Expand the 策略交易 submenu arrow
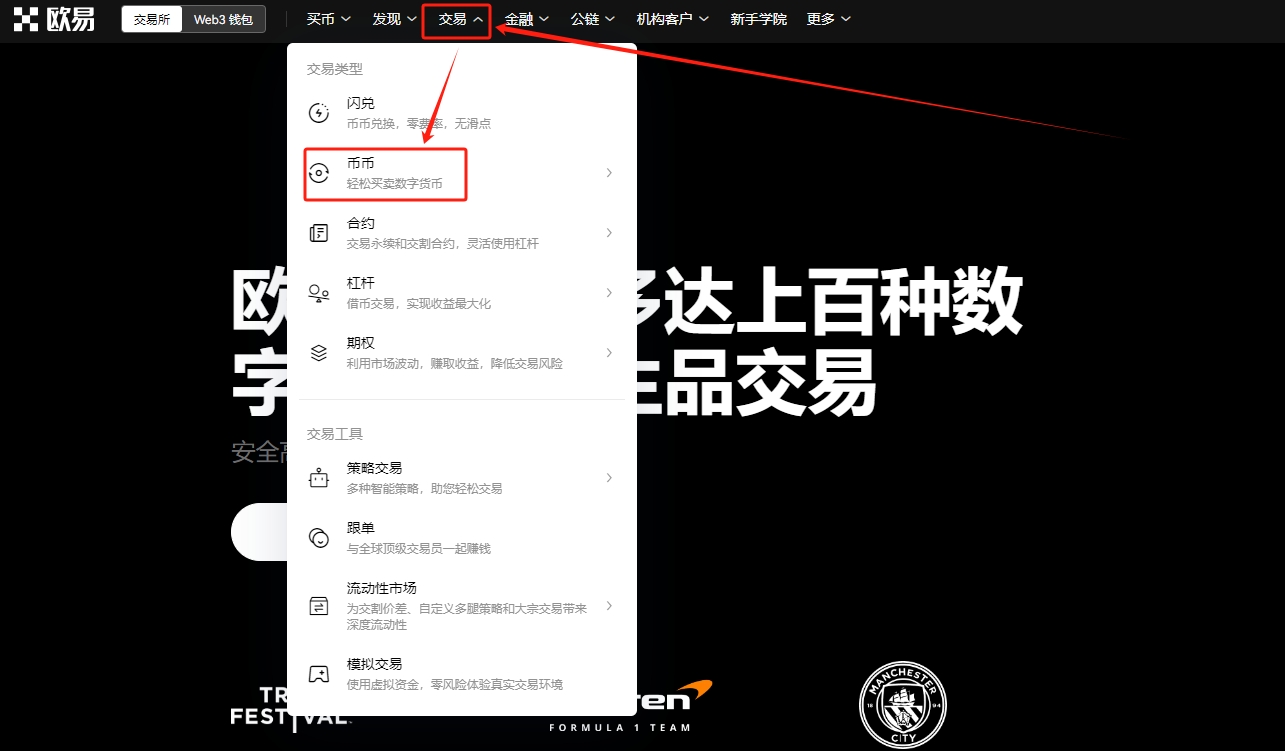This screenshot has width=1285, height=751. click(x=609, y=478)
